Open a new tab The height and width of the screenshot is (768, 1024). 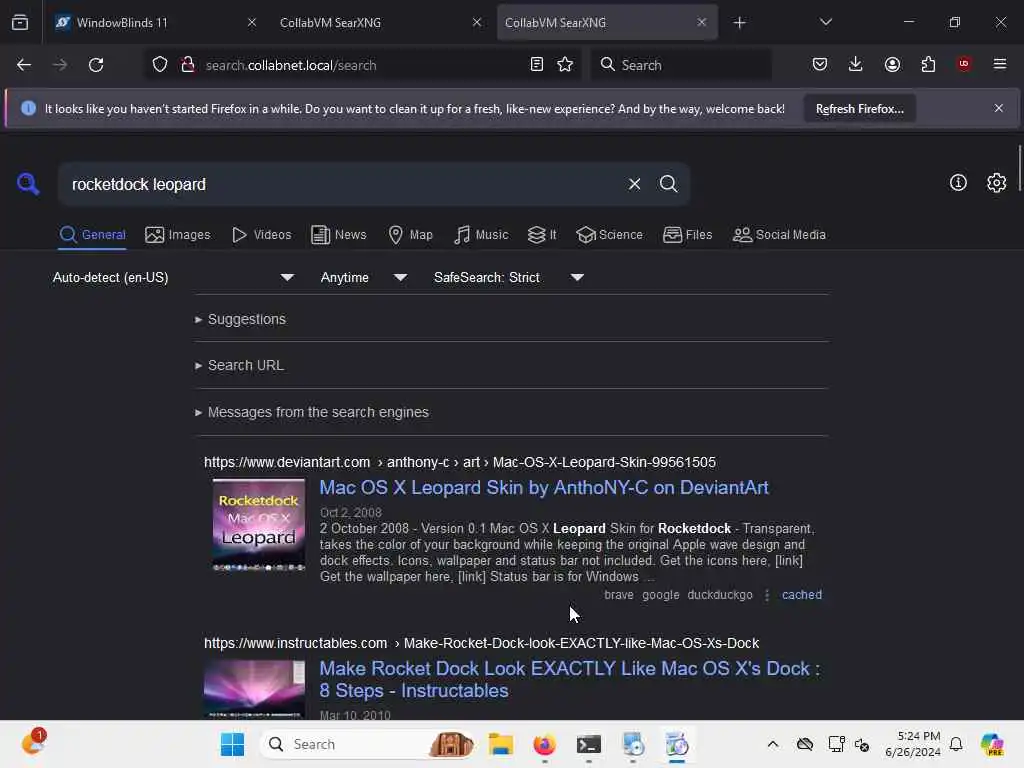tap(739, 23)
